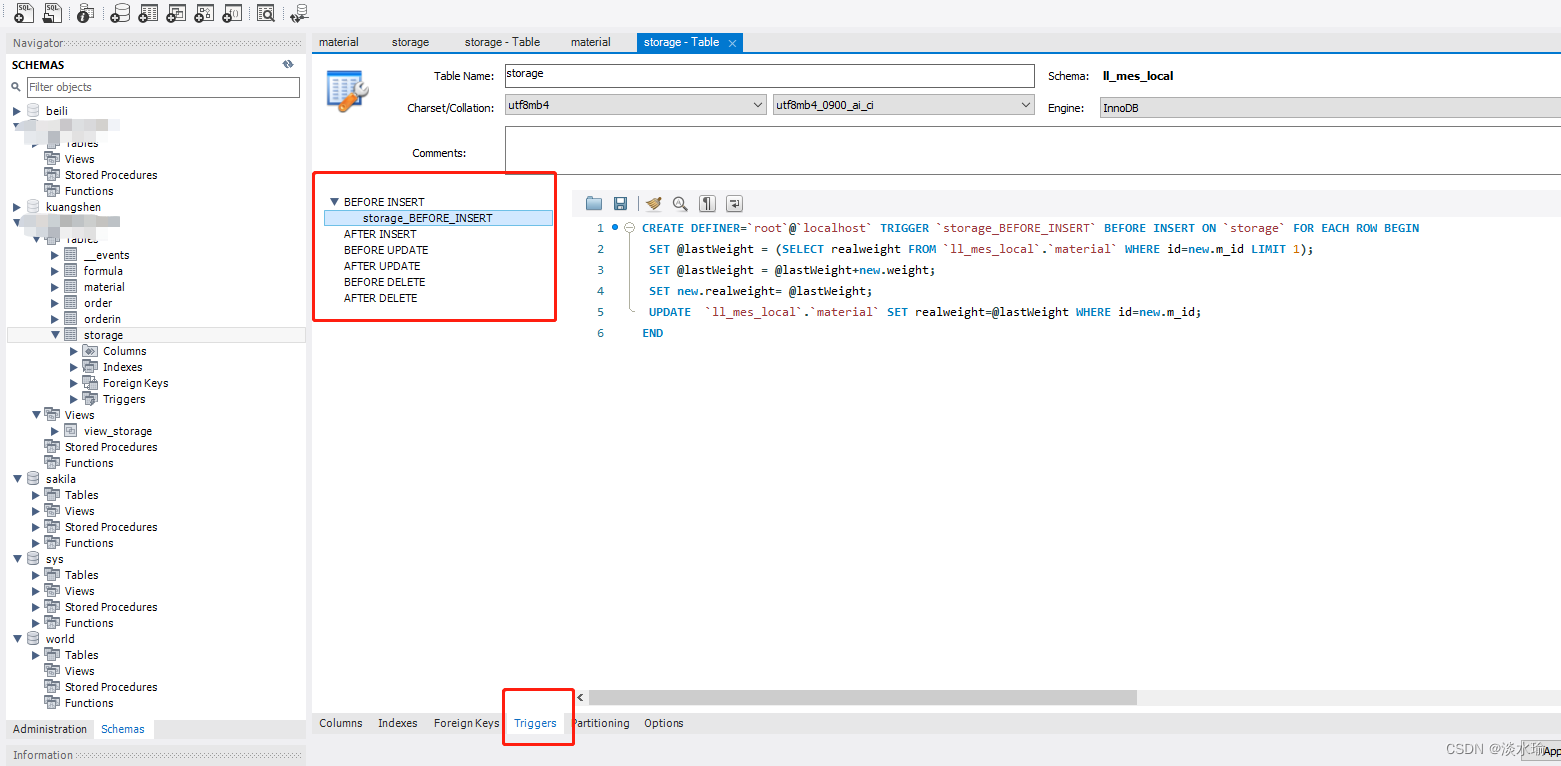Refresh the SCHEMAS list icon
The height and width of the screenshot is (766, 1561).
click(x=288, y=64)
